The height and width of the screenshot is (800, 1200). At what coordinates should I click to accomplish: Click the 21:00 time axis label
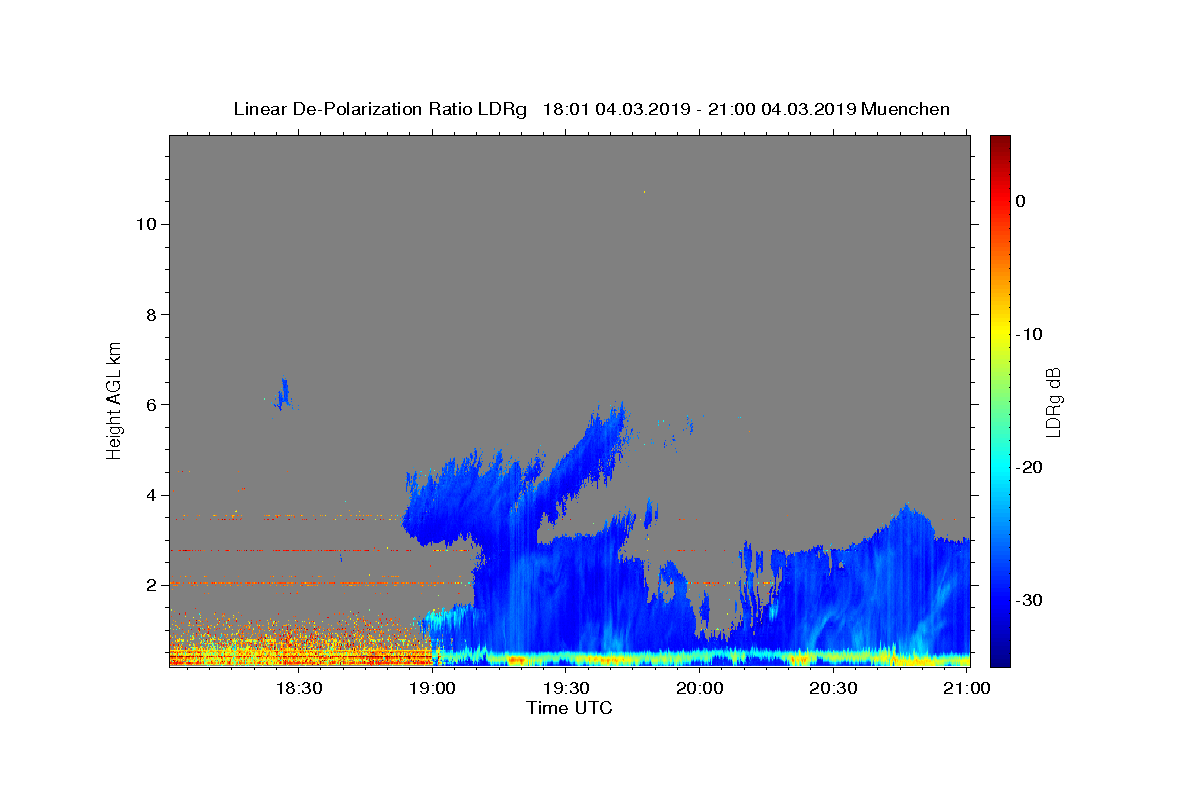[x=967, y=688]
